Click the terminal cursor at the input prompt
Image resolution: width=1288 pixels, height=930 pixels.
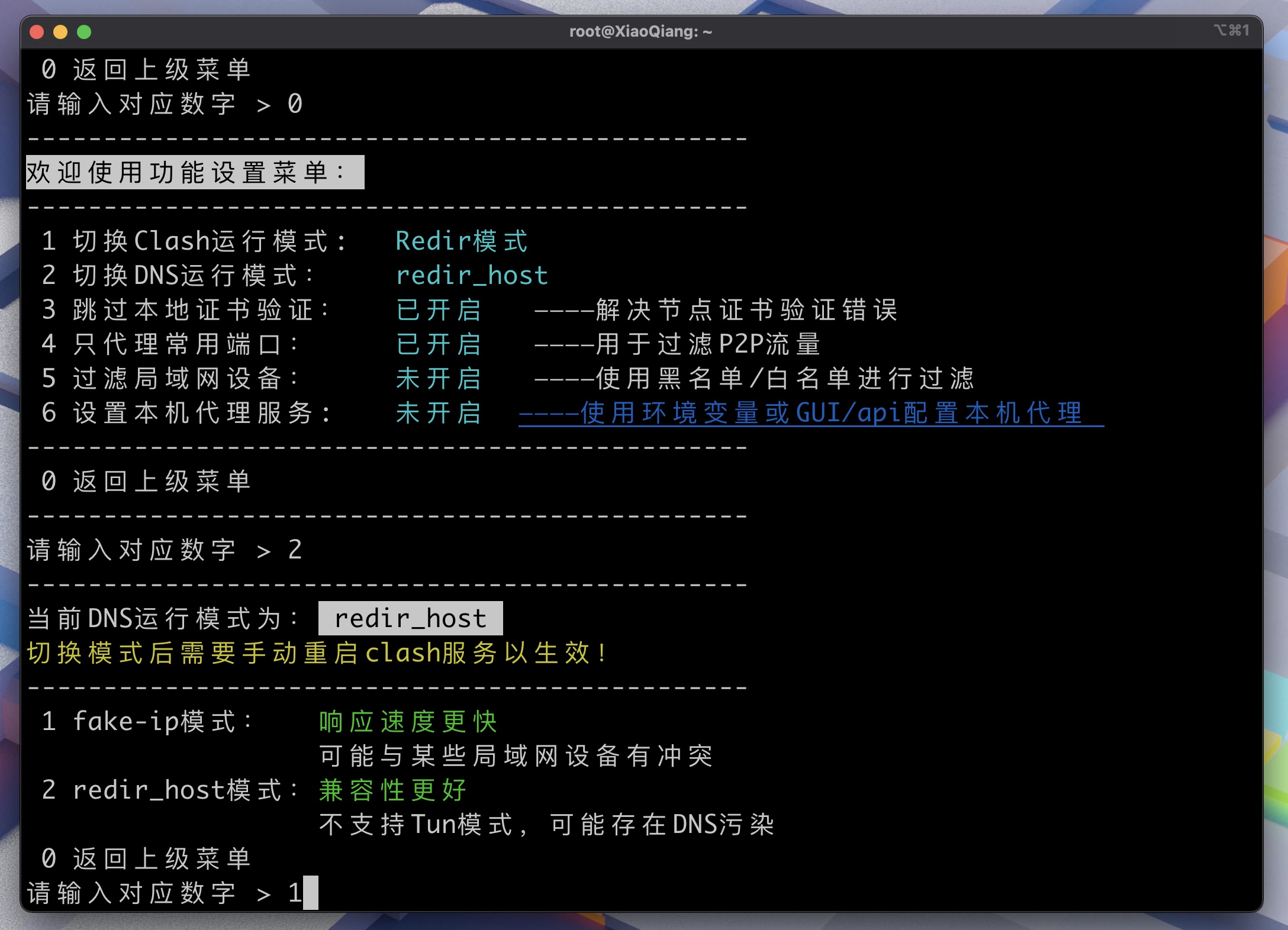coord(311,893)
